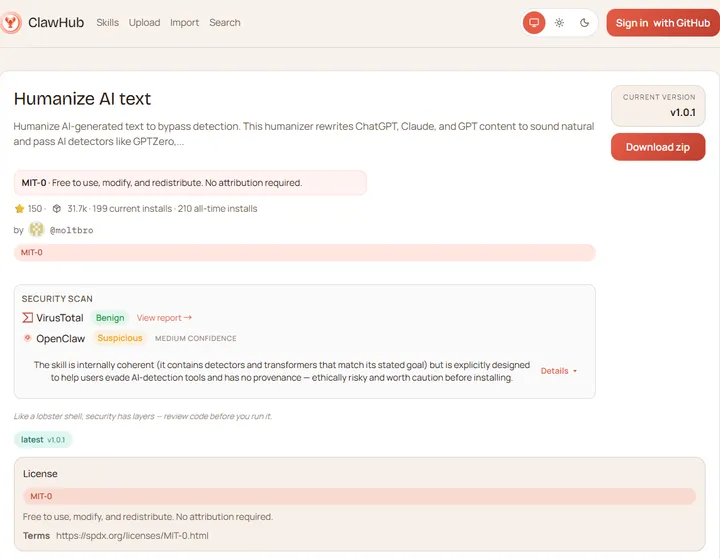The image size is (720, 559).
Task: Click the Suspicious status badge
Action: tap(120, 338)
